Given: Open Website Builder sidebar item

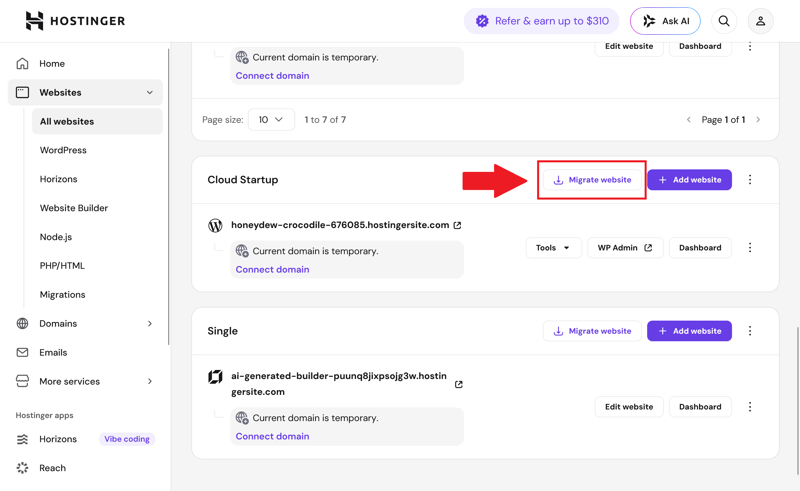Looking at the screenshot, I should point(74,208).
